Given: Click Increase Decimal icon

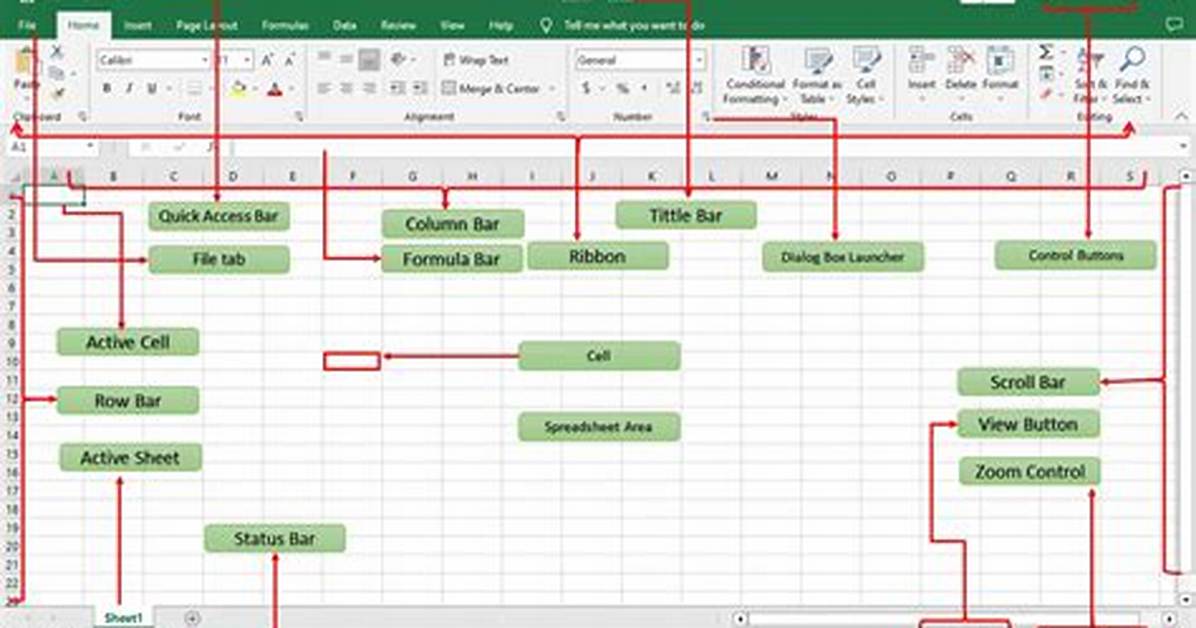Looking at the screenshot, I should click(673, 89).
